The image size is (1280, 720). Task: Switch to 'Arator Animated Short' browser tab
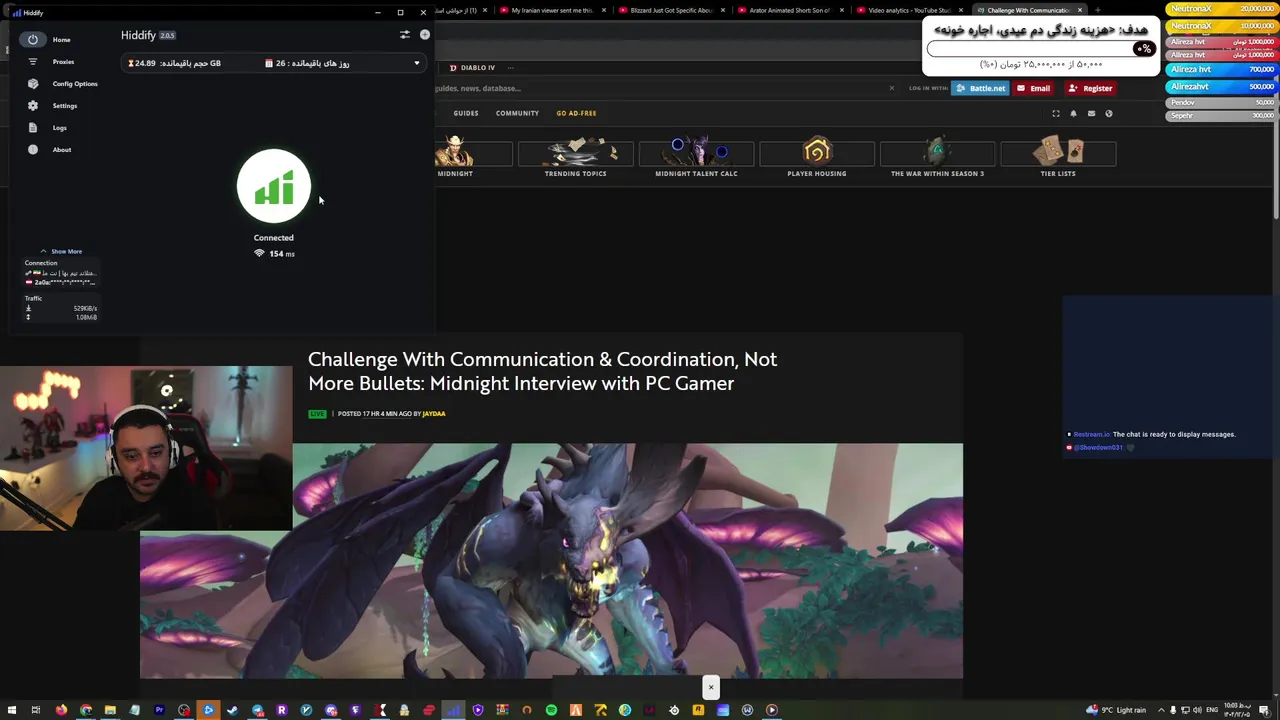[790, 10]
